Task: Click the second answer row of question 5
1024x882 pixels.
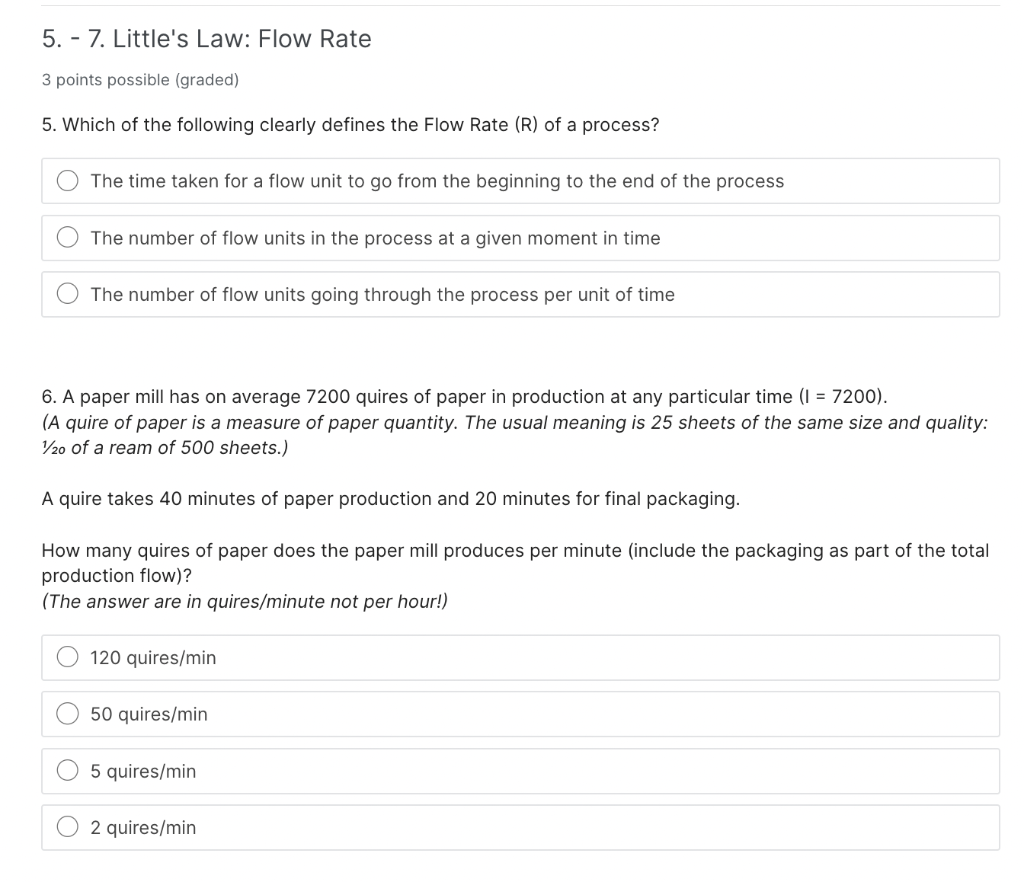Action: click(x=520, y=237)
